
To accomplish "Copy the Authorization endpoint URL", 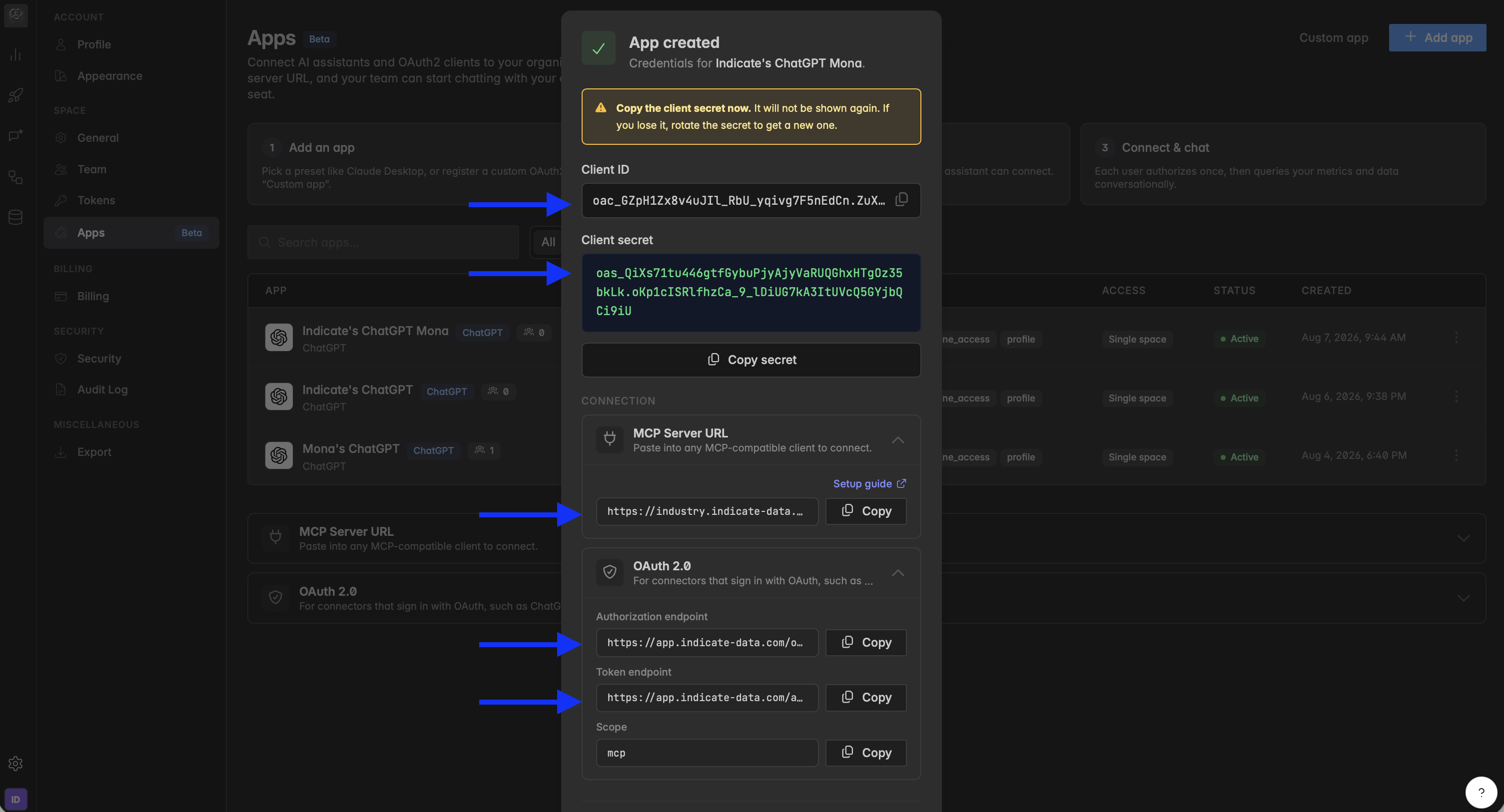I will click(866, 642).
